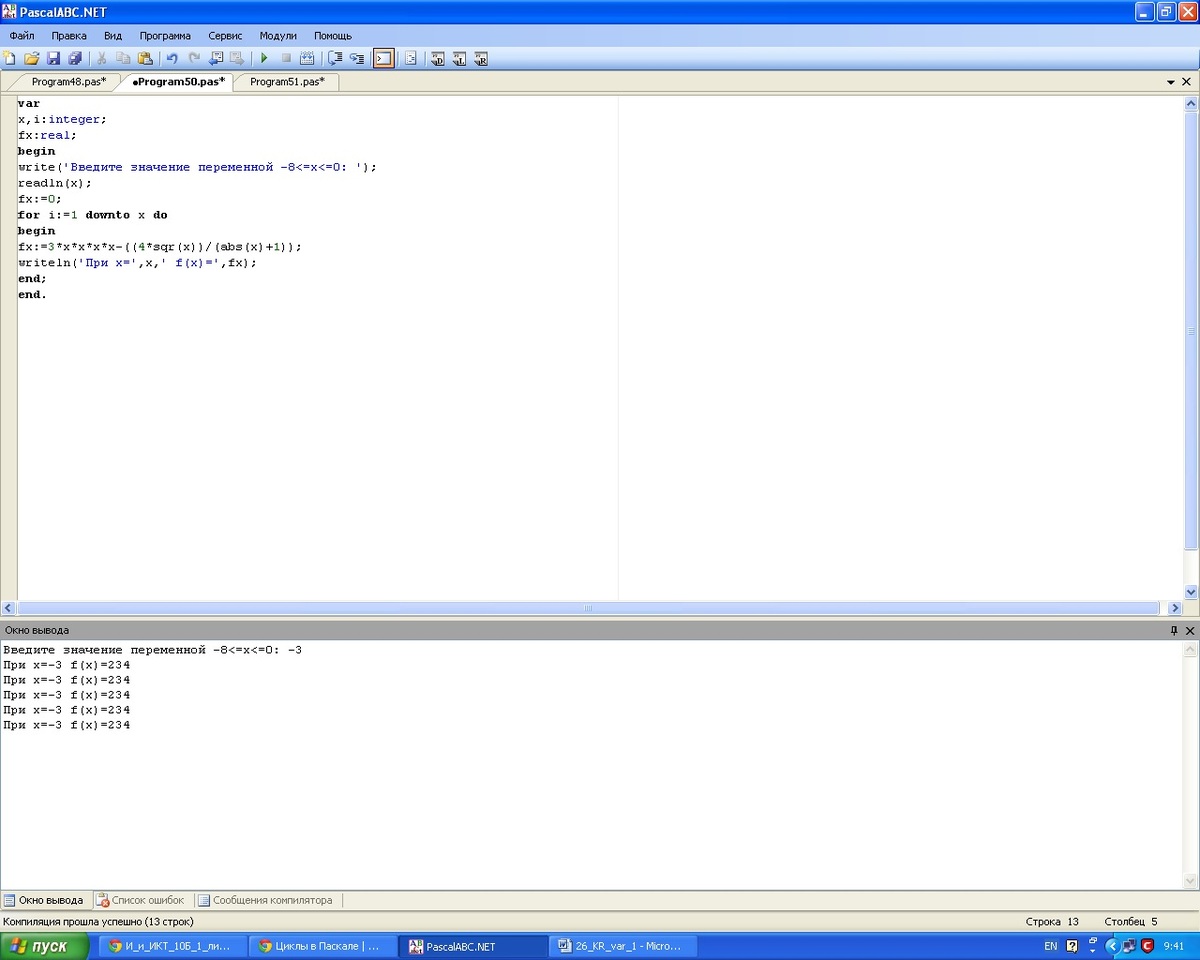The width and height of the screenshot is (1200, 960).
Task: Click the 'Введите значение переменной' output line
Action: click(x=152, y=650)
